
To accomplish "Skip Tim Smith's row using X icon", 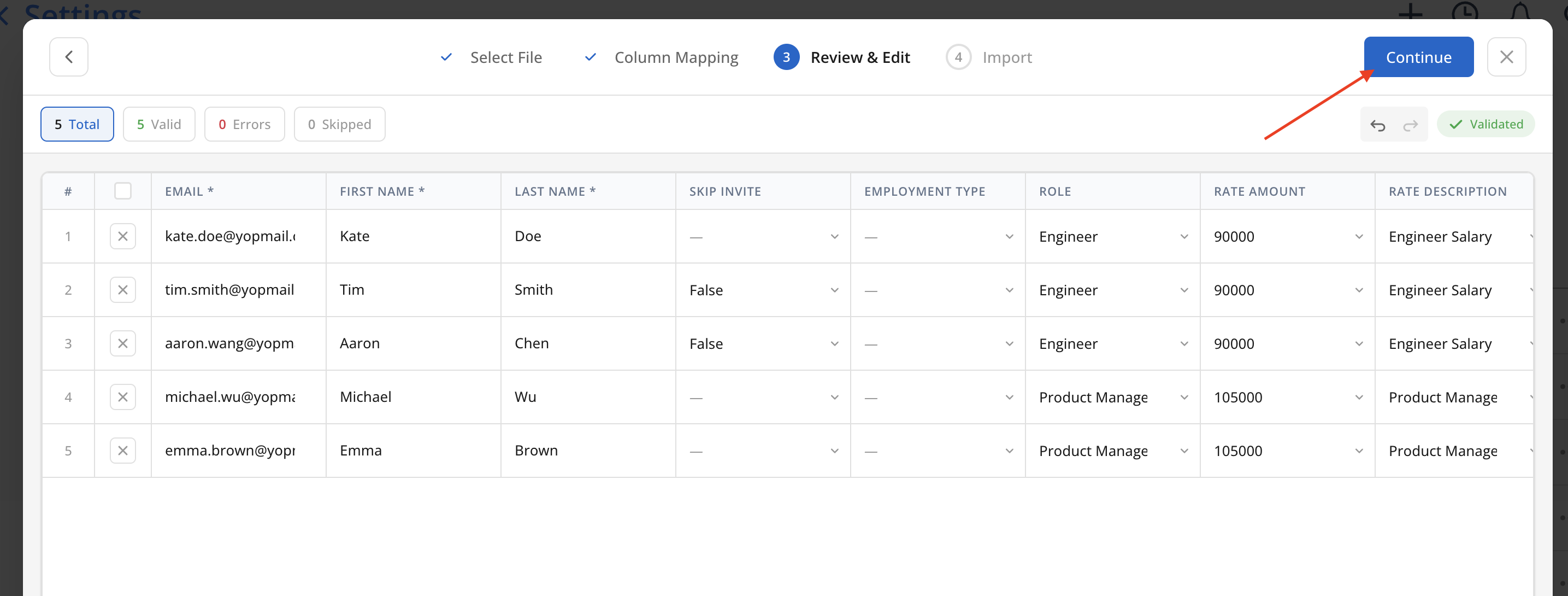I will pos(122,290).
